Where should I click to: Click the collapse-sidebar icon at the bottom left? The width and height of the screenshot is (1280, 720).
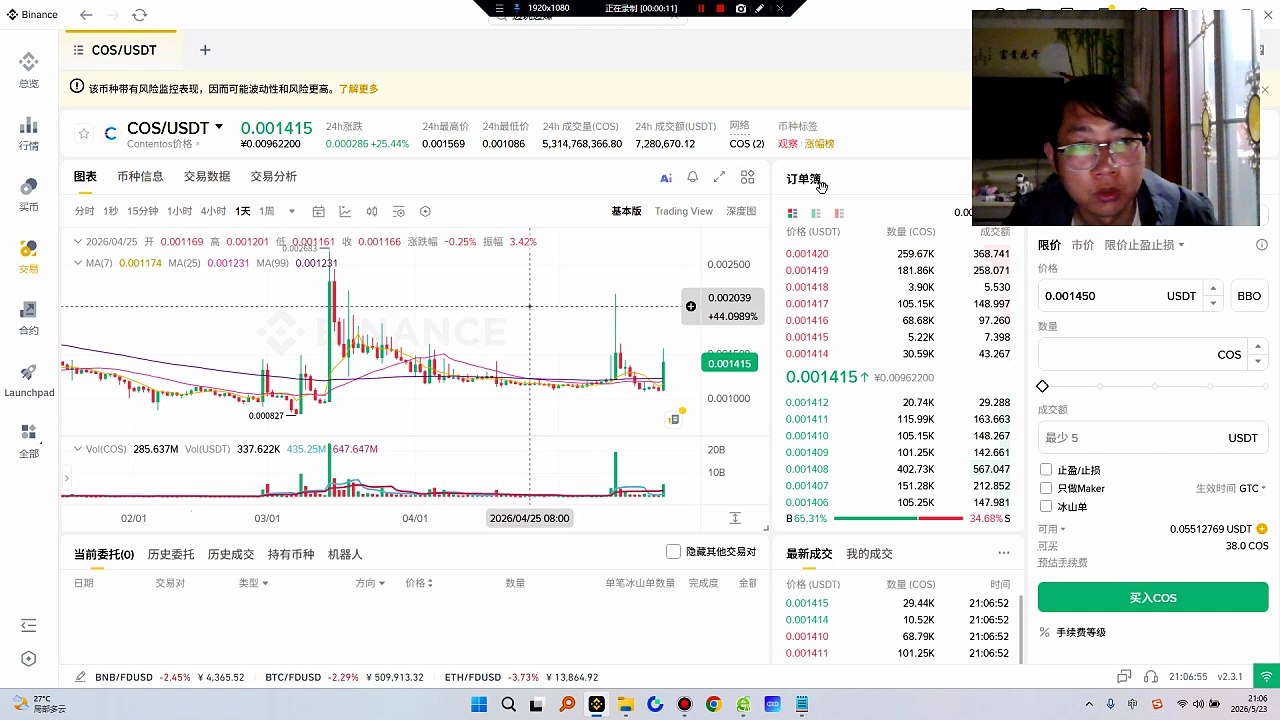[x=29, y=625]
